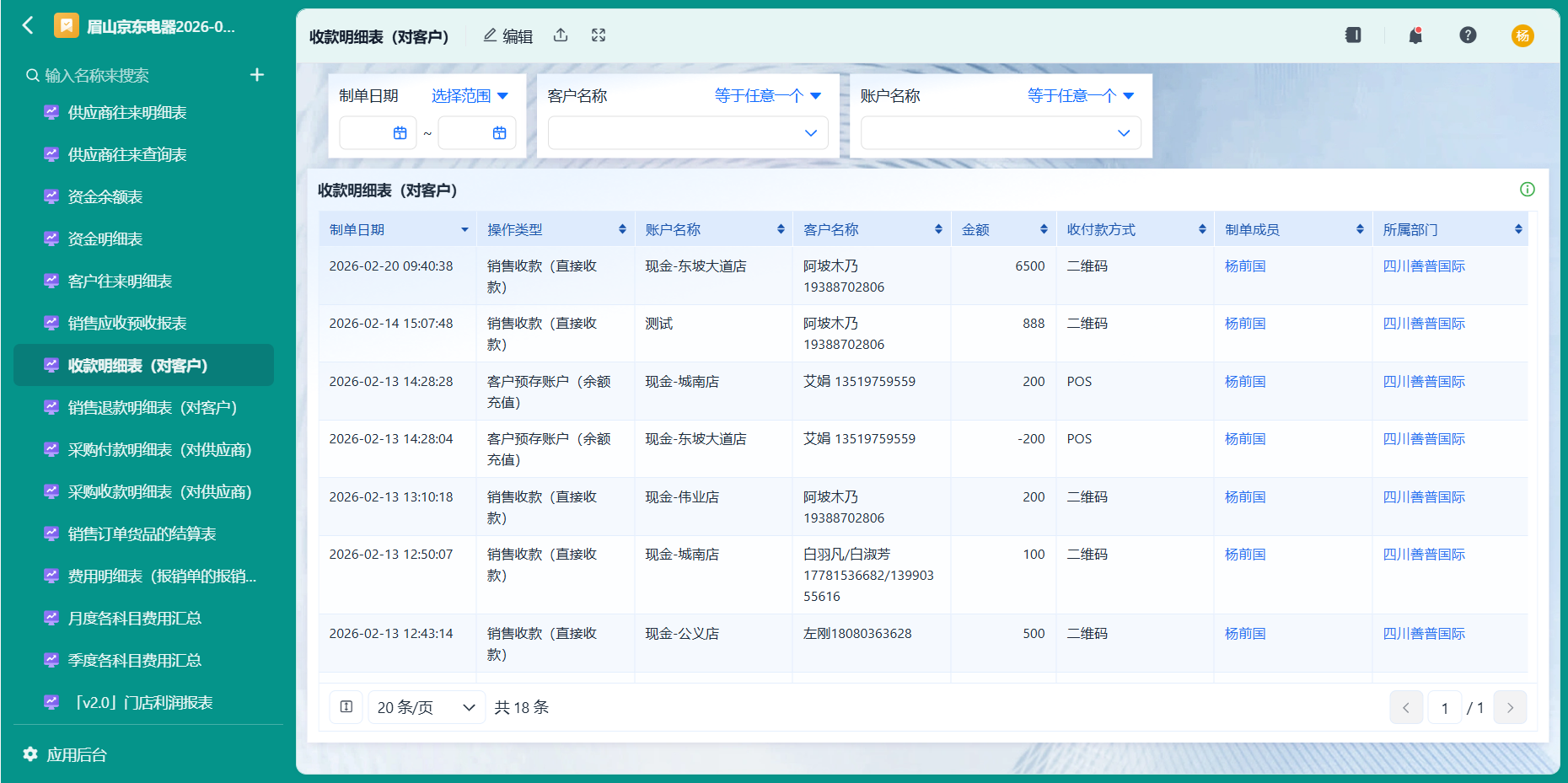Open 销售应收预收报表 in sidebar

click(x=127, y=323)
